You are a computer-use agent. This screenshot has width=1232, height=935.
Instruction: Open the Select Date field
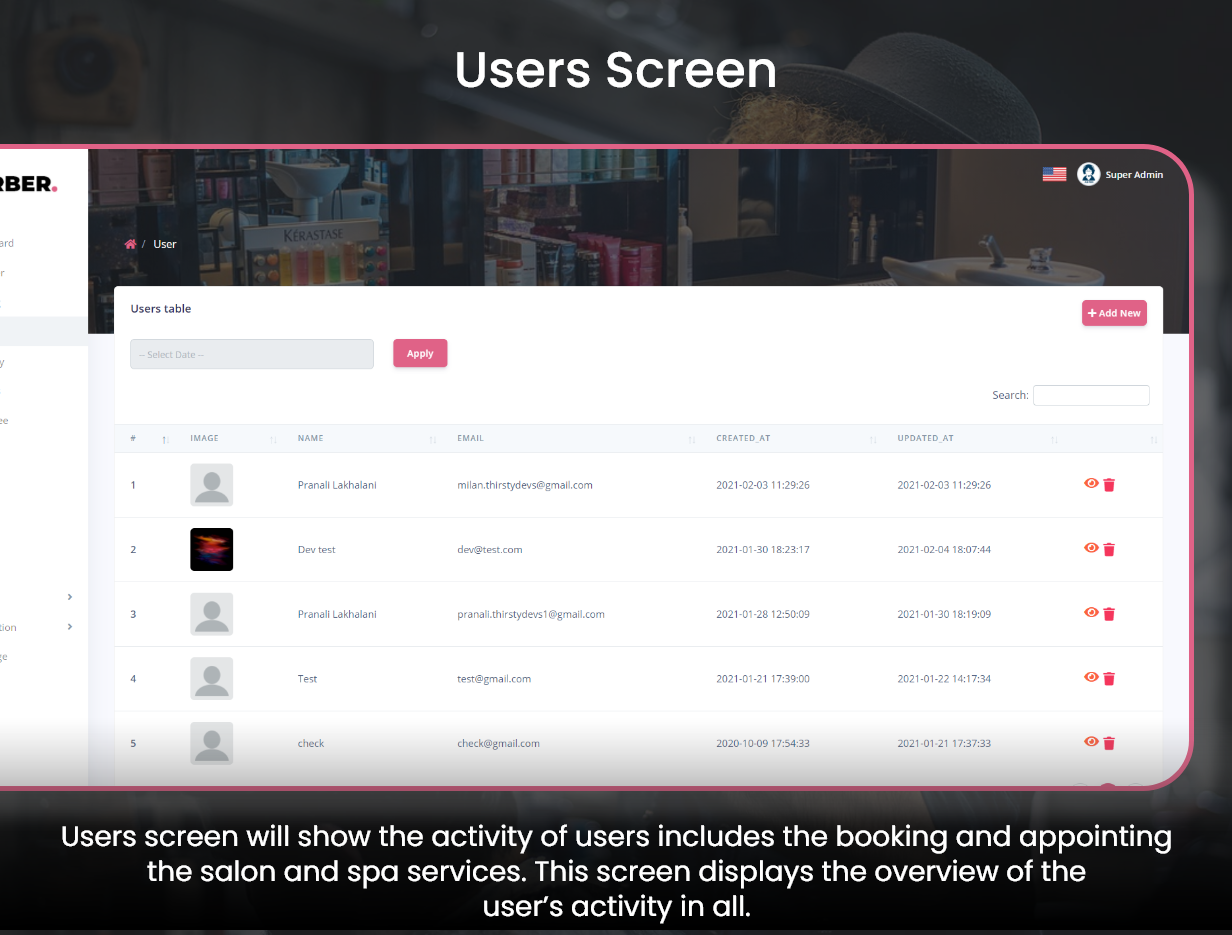[x=252, y=354]
